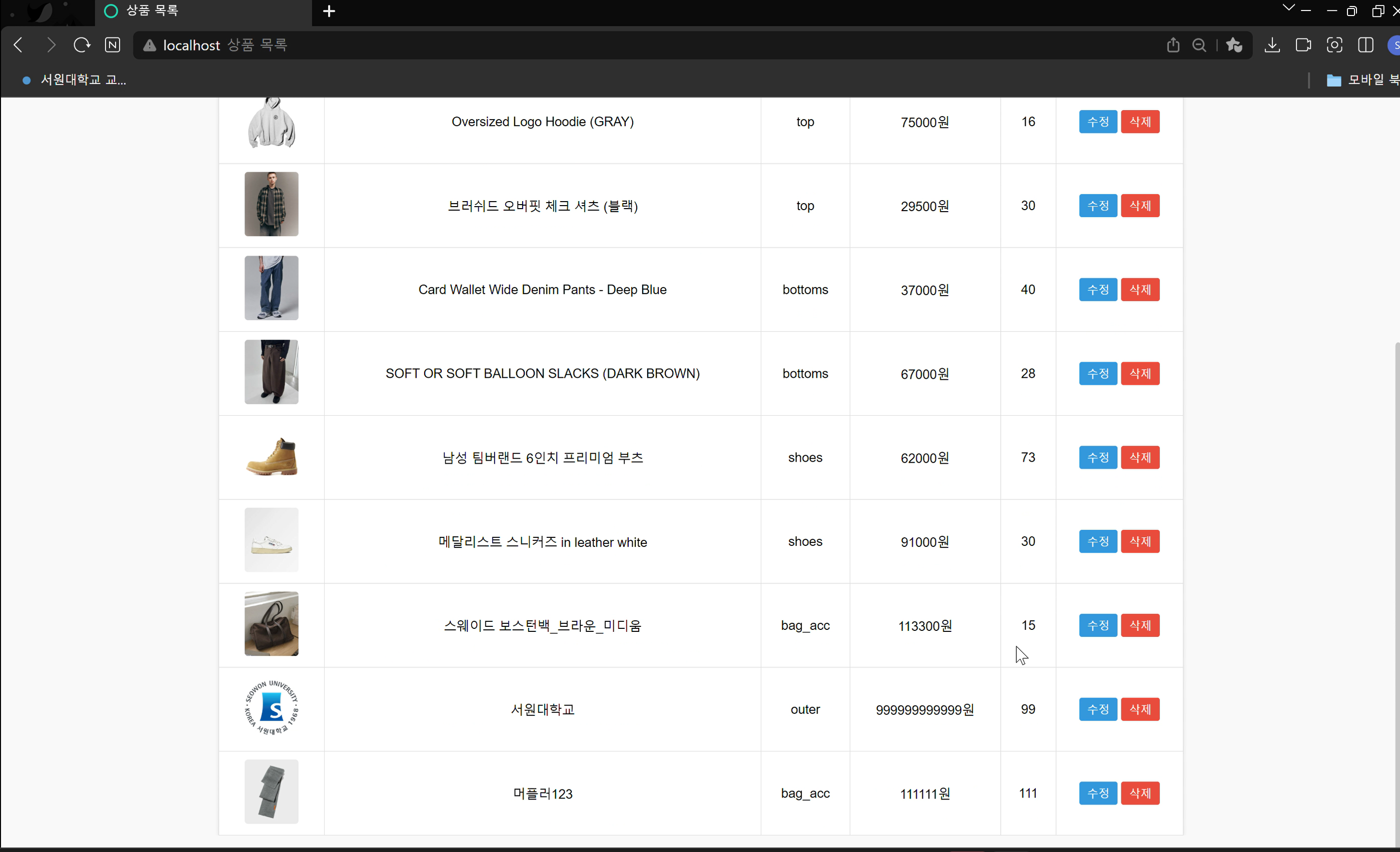Screen dimensions: 1400x852
Task: Open the bookmarks star icon in address bar
Action: 1234,45
